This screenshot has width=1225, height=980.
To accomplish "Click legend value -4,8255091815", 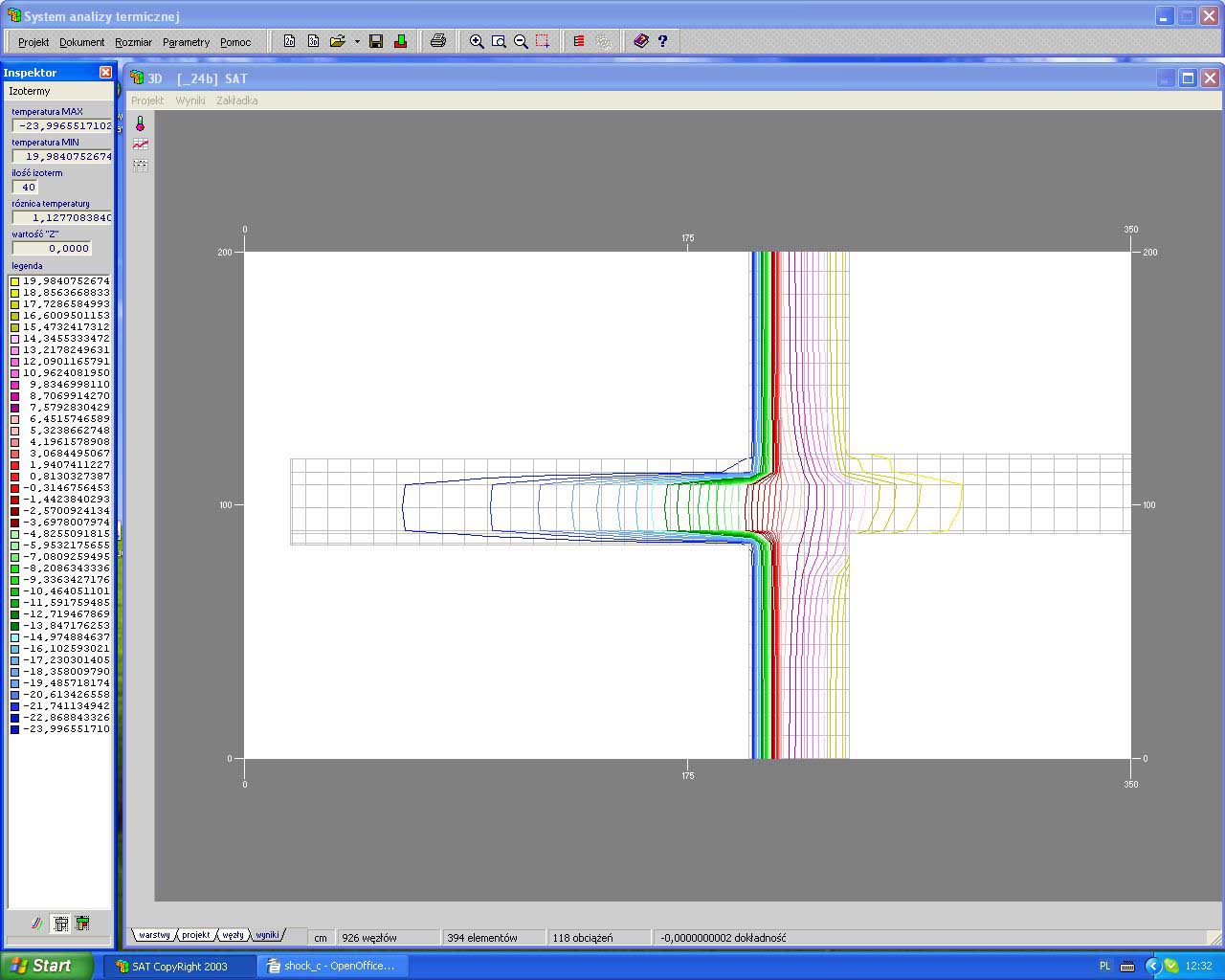I will coord(66,534).
